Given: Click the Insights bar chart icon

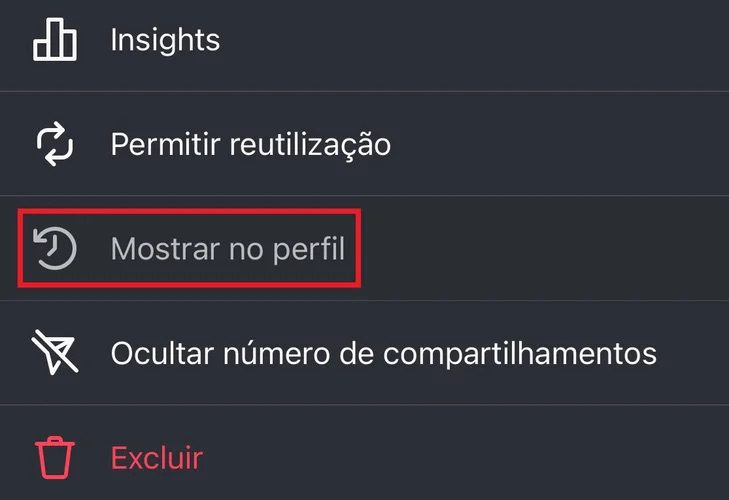Looking at the screenshot, I should point(55,40).
